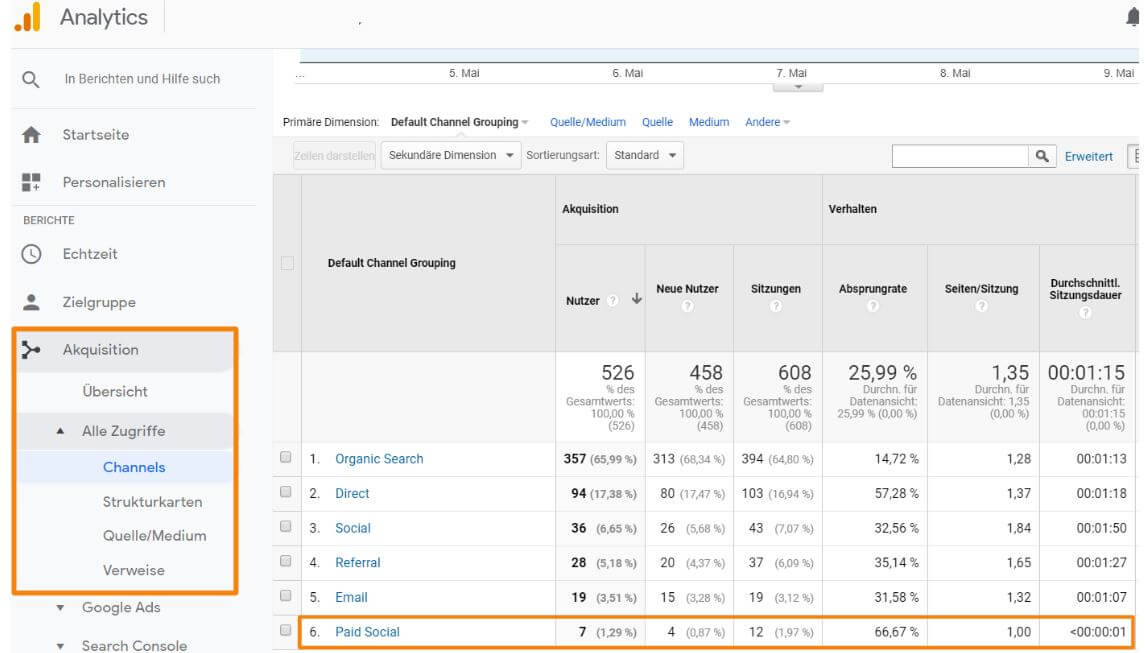Screen dimensions: 1145x653
Task: Click the help icon under Absprungrate
Action: pos(872,306)
